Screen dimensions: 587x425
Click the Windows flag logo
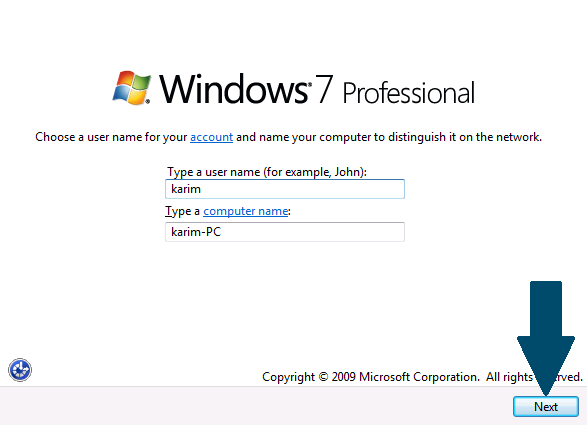tap(132, 88)
